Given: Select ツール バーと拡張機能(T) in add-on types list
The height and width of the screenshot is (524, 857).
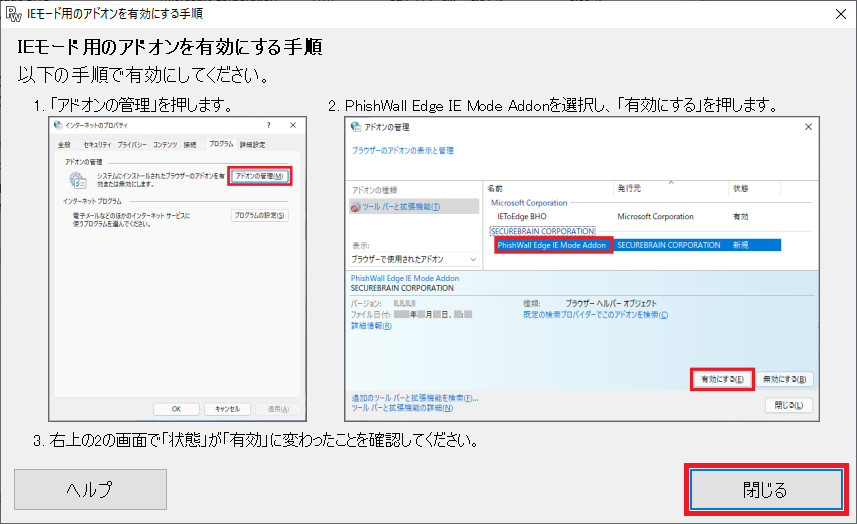Looking at the screenshot, I should pyautogui.click(x=414, y=207).
